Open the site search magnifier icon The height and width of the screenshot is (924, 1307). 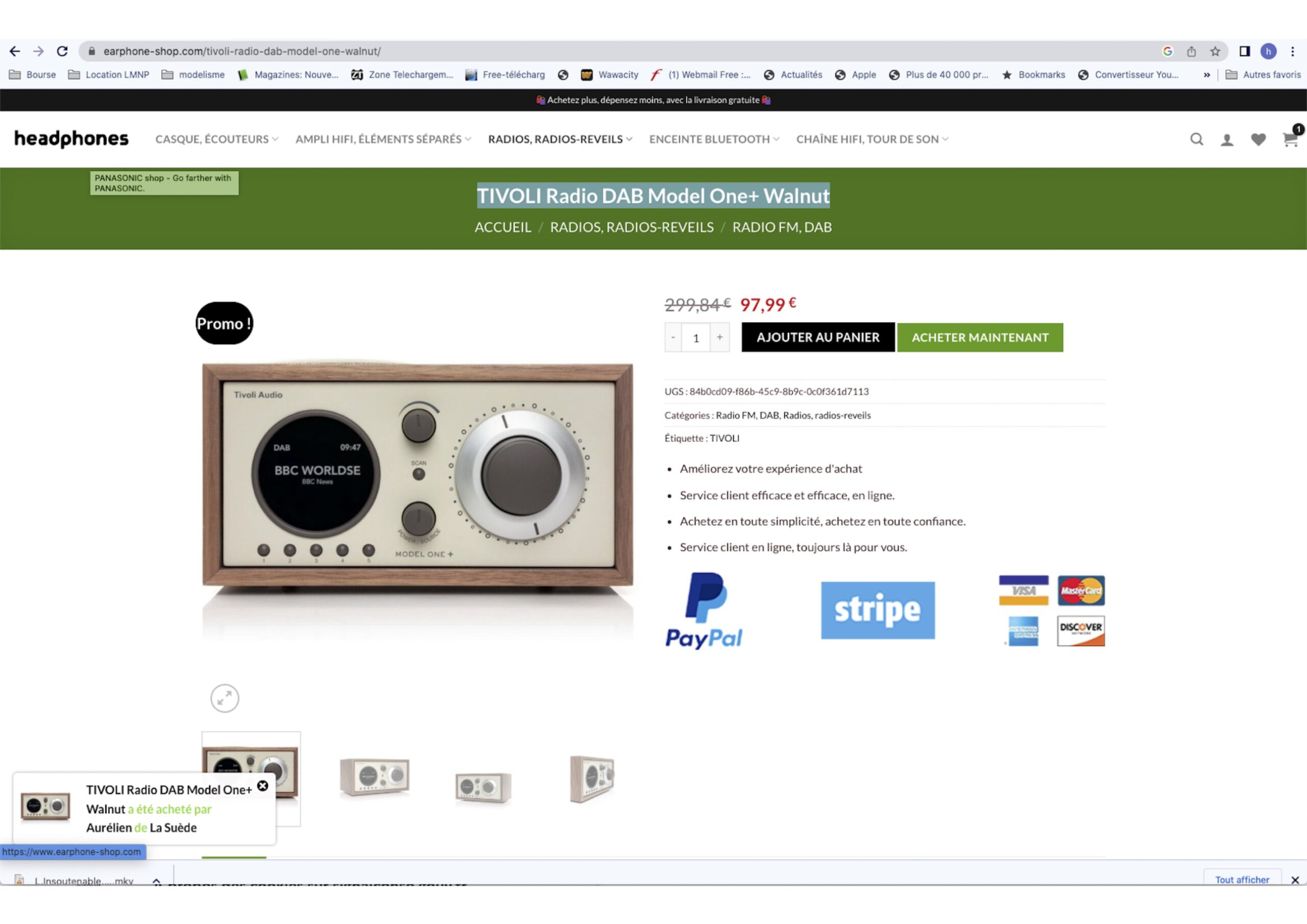pyautogui.click(x=1197, y=139)
